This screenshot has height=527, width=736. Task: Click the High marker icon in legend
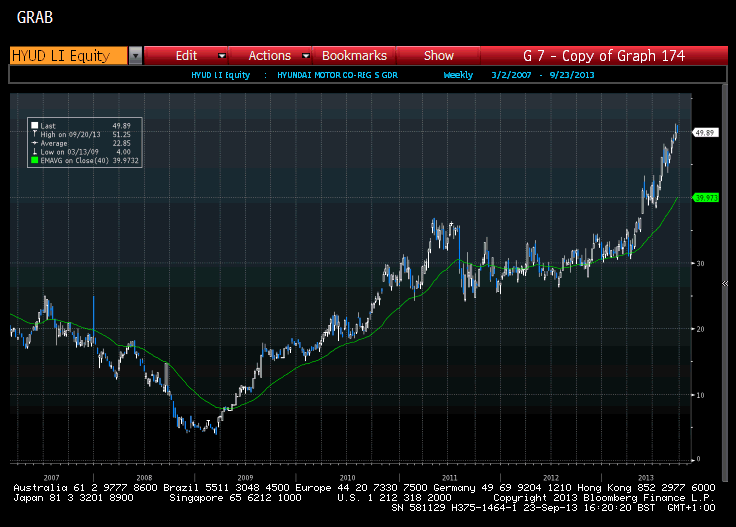[35, 134]
